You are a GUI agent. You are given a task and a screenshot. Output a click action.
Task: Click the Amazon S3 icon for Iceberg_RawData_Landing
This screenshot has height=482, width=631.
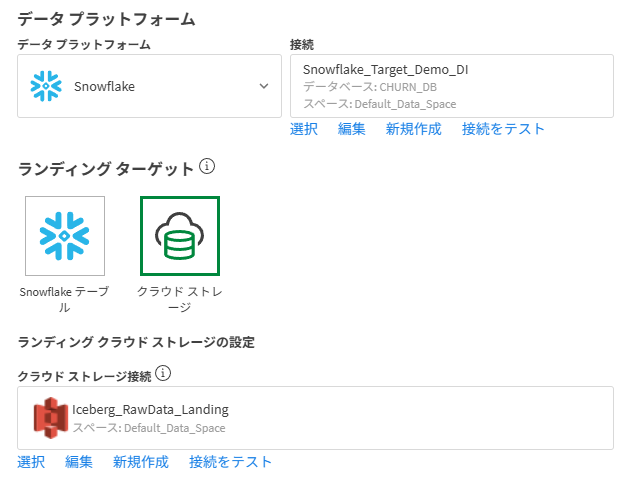(50, 418)
